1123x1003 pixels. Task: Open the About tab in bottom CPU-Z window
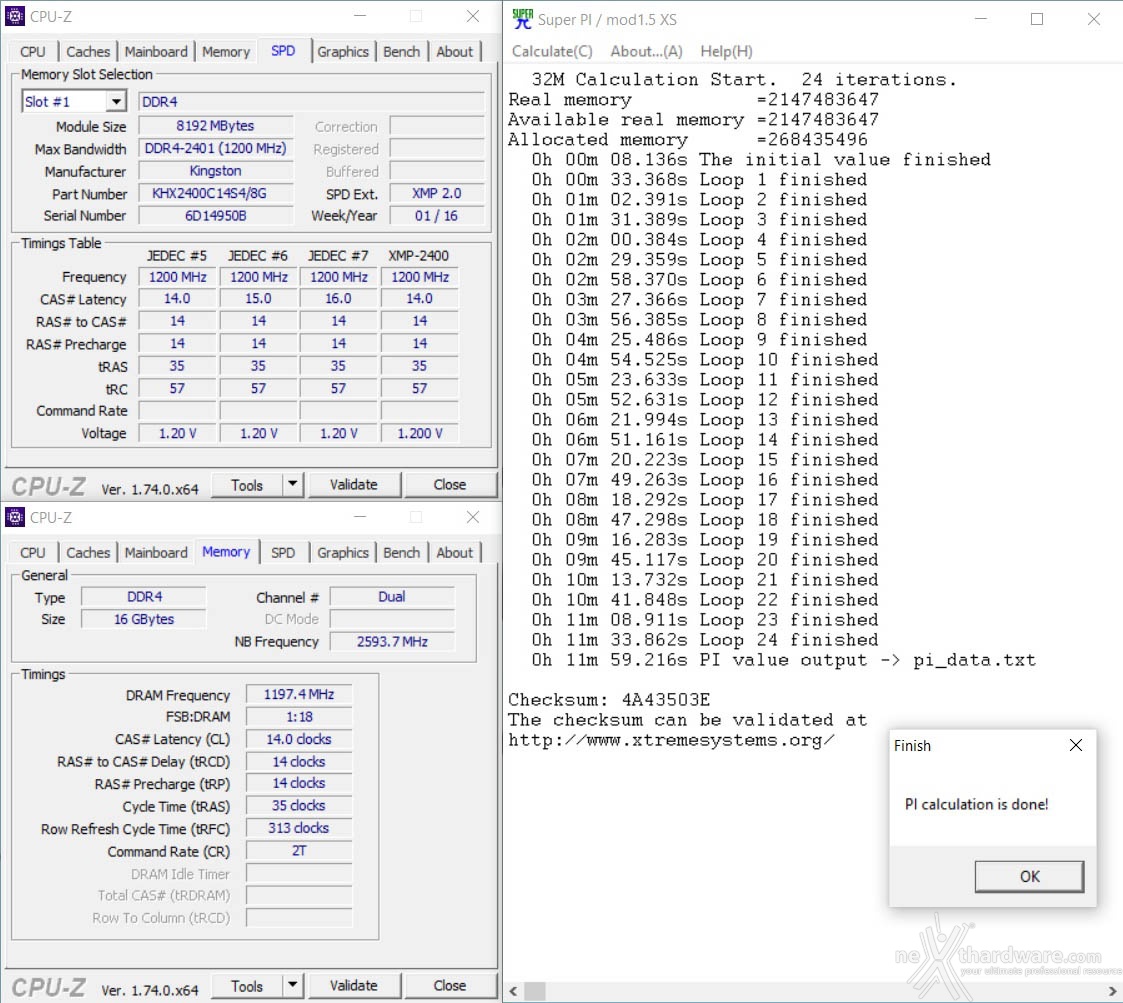pos(455,552)
